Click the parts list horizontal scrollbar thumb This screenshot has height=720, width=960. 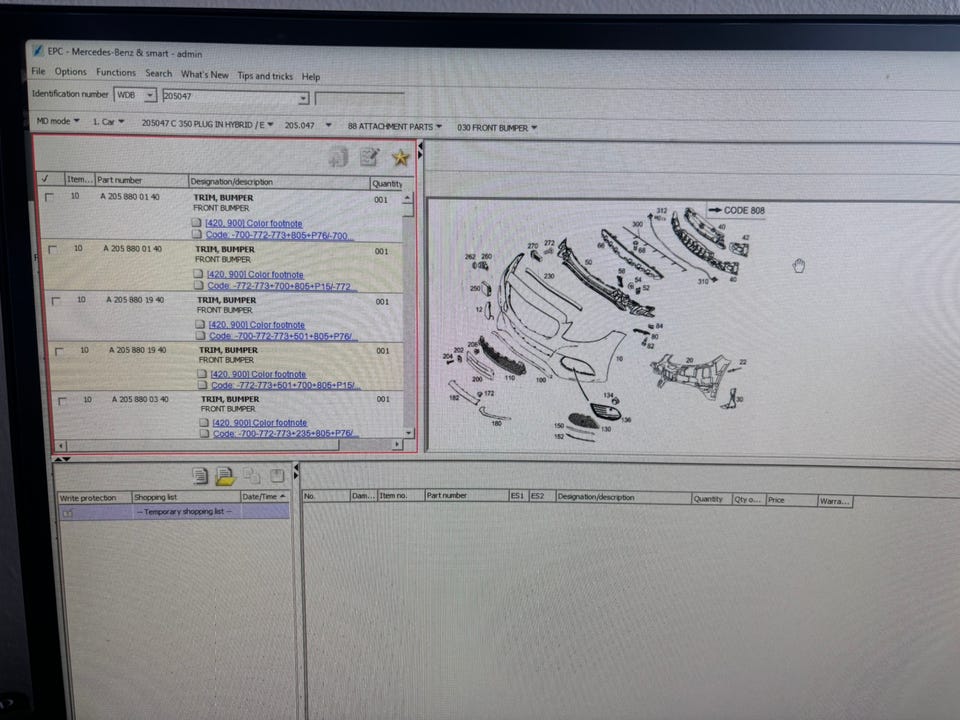(203, 445)
